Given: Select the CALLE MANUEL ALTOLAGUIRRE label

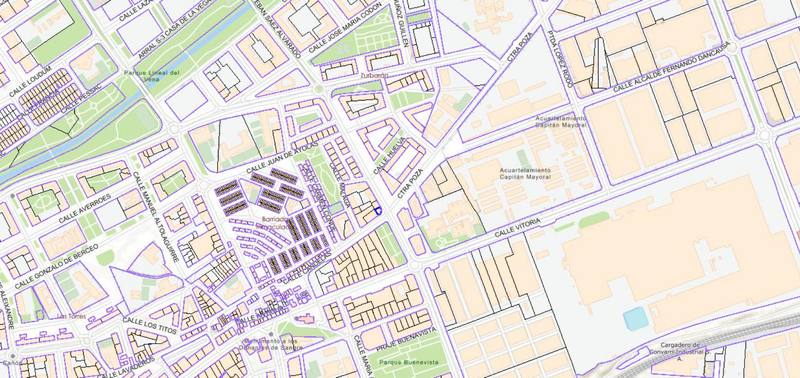Looking at the screenshot, I should click(156, 217).
